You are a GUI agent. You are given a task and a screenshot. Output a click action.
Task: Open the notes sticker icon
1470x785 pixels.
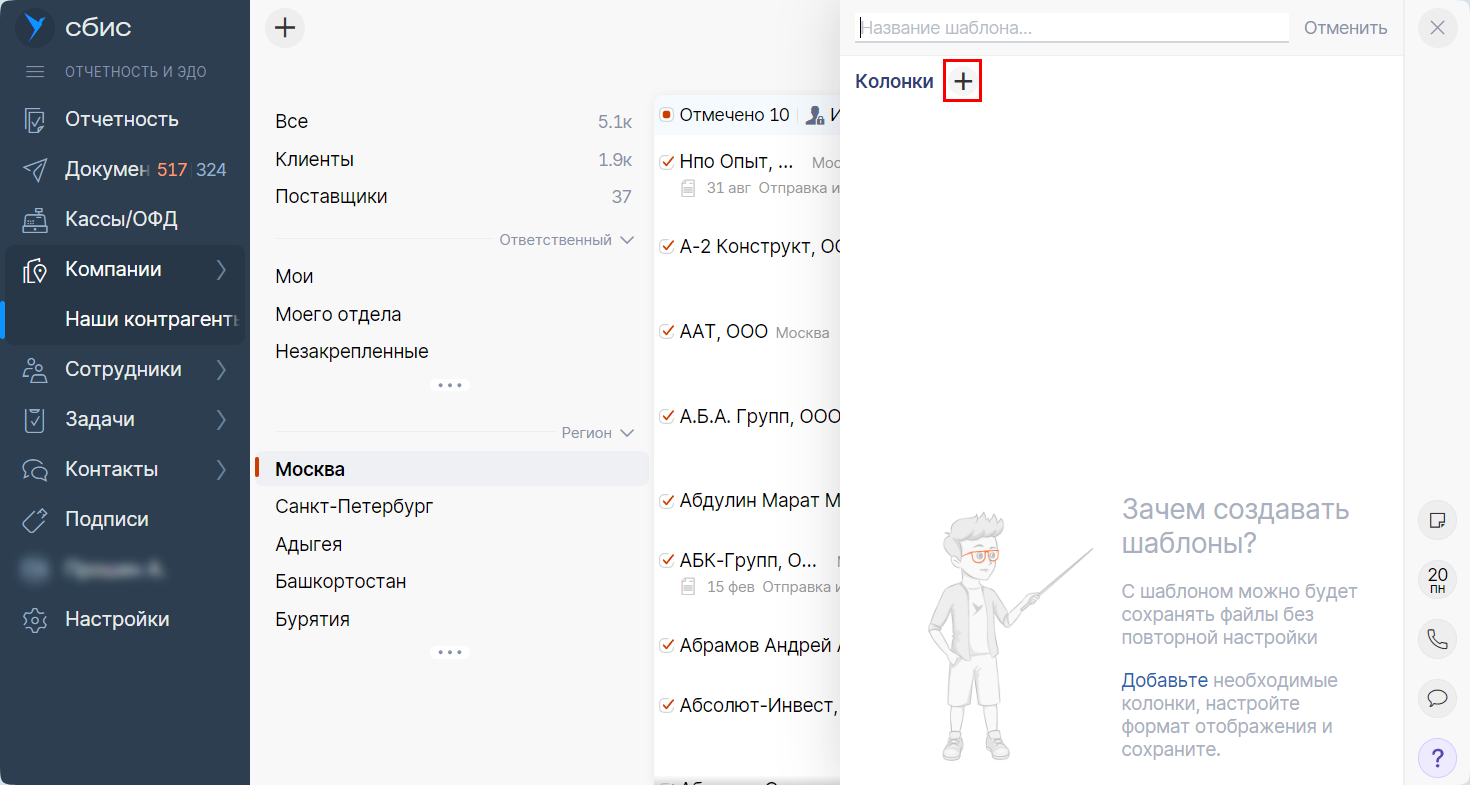click(1438, 521)
